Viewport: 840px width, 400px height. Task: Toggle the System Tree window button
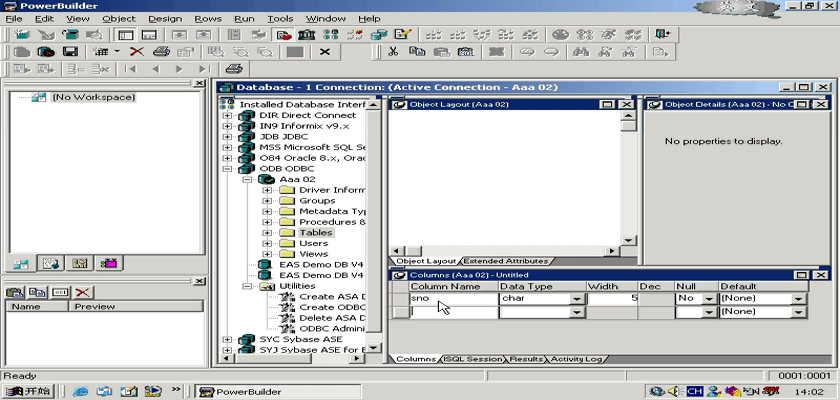pos(126,35)
